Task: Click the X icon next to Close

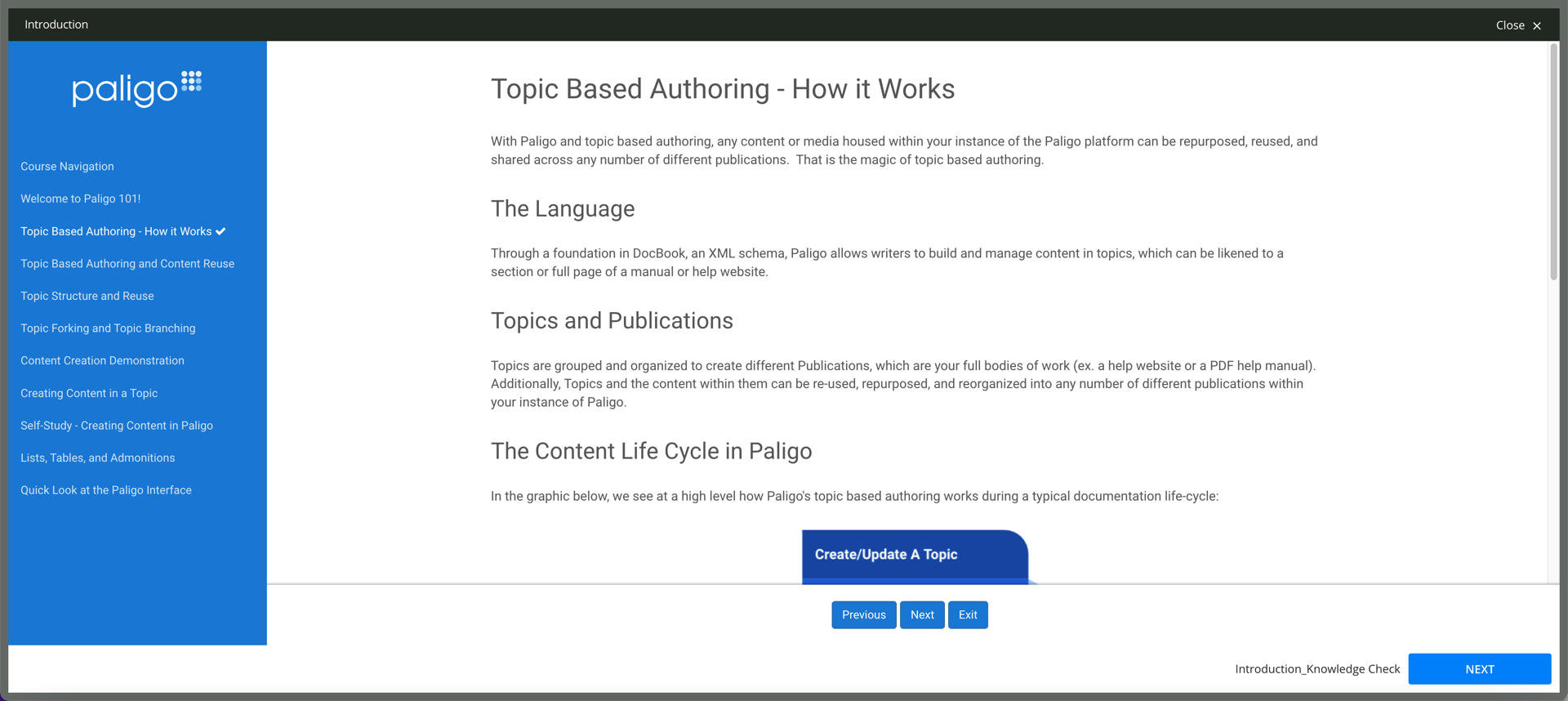Action: 1537,25
